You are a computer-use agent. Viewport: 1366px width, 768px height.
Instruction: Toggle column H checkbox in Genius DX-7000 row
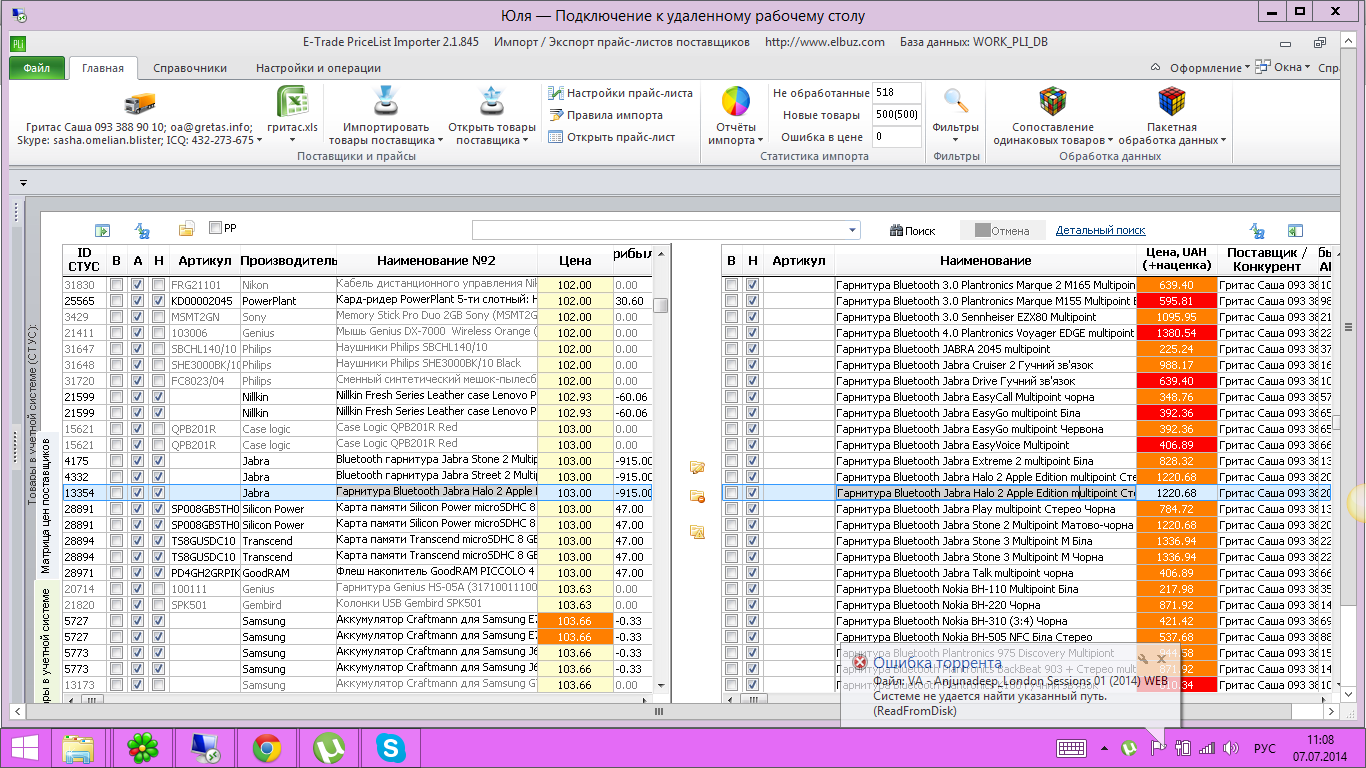pyautogui.click(x=158, y=333)
